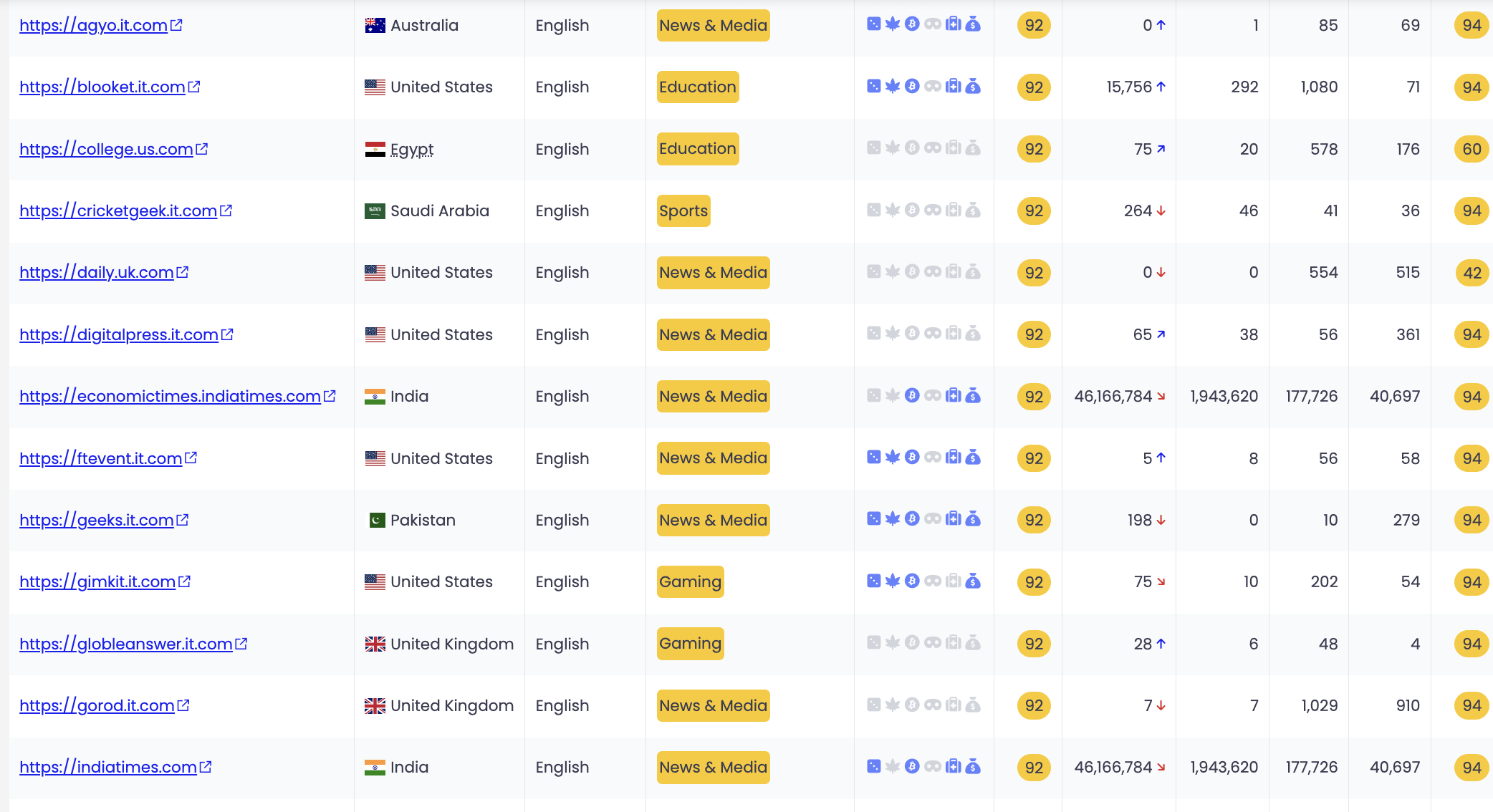Click the News & Media tag for digitalpress.it.com
Screen dimensions: 1493x812
[x=713, y=334]
